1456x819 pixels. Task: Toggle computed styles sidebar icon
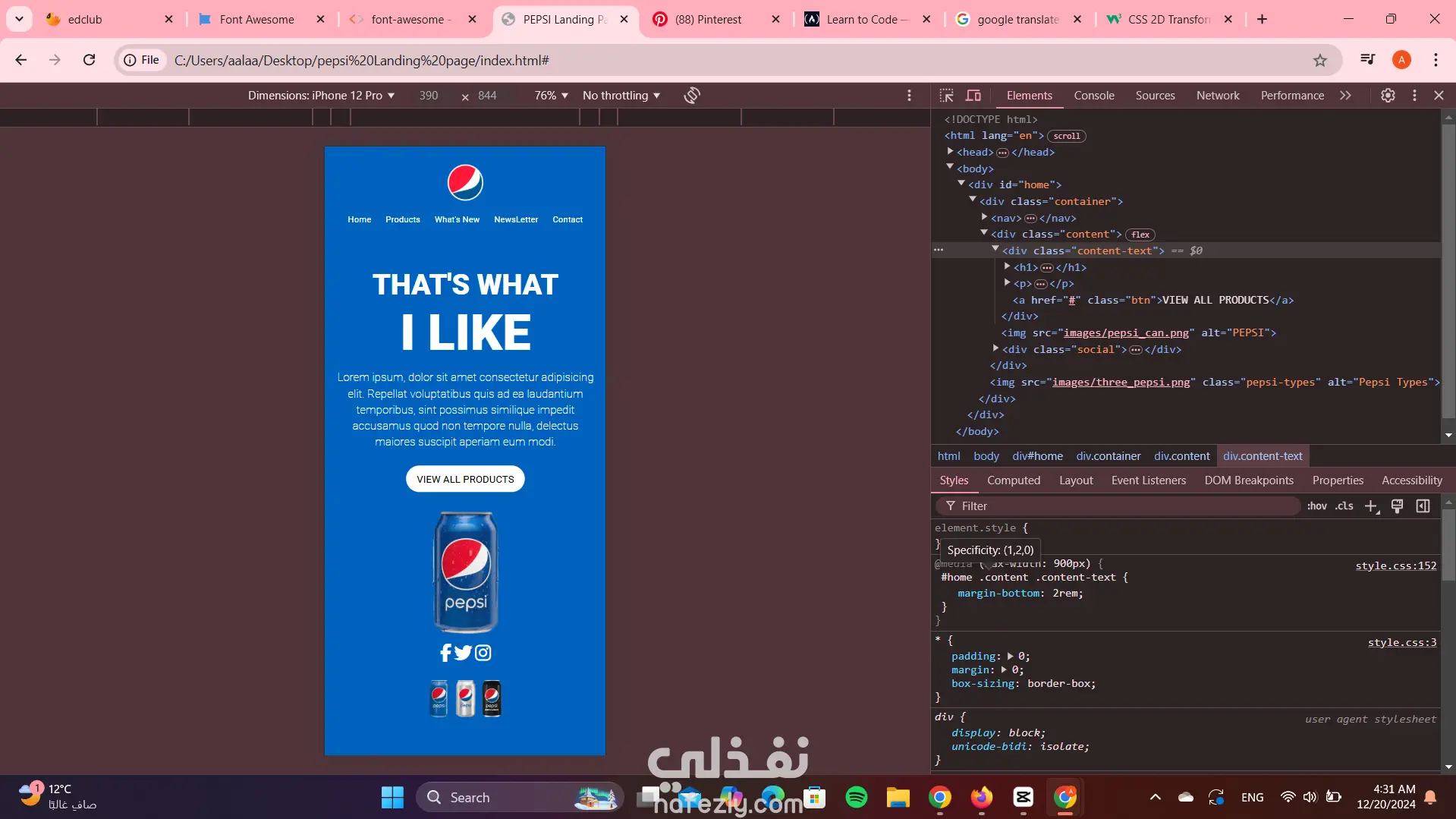[x=1423, y=506]
